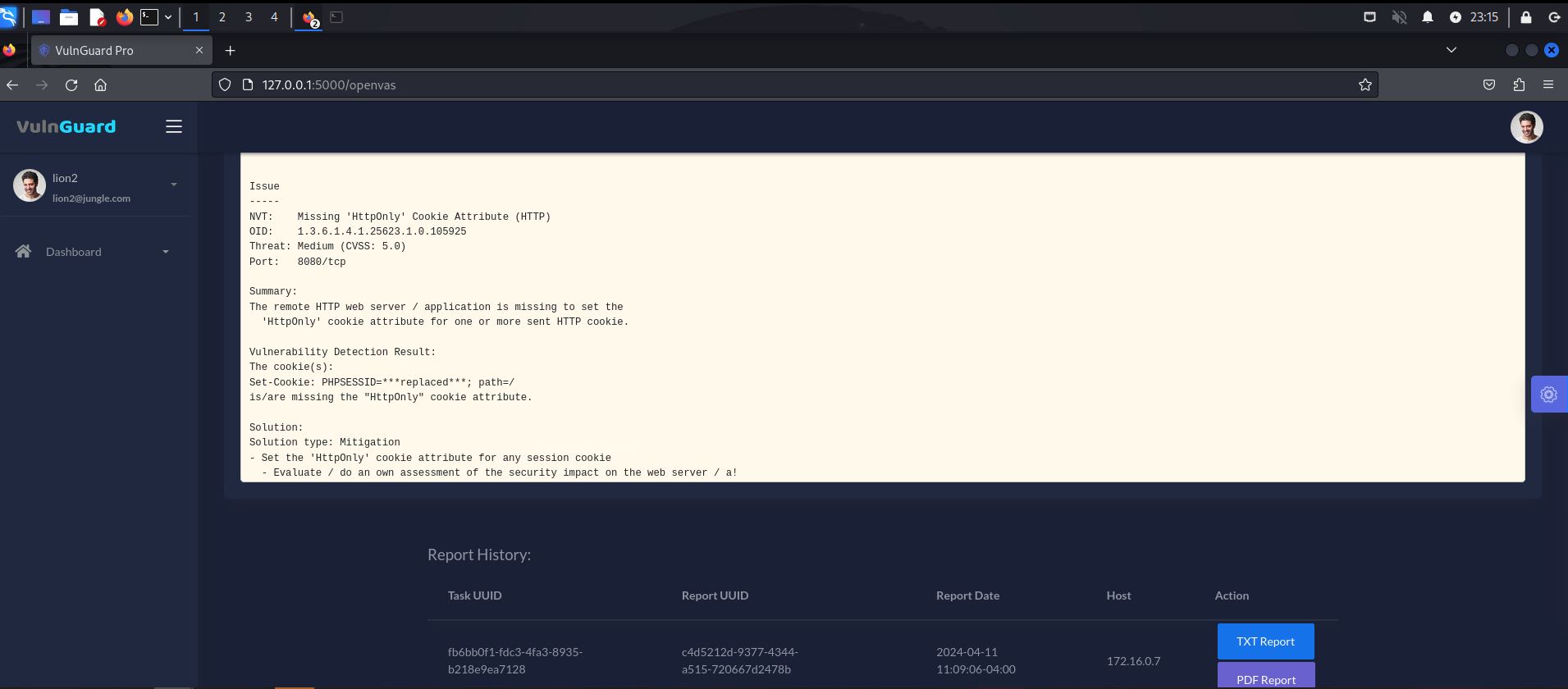Image resolution: width=1568 pixels, height=689 pixels.
Task: Open the floating settings gear panel
Action: (1549, 395)
